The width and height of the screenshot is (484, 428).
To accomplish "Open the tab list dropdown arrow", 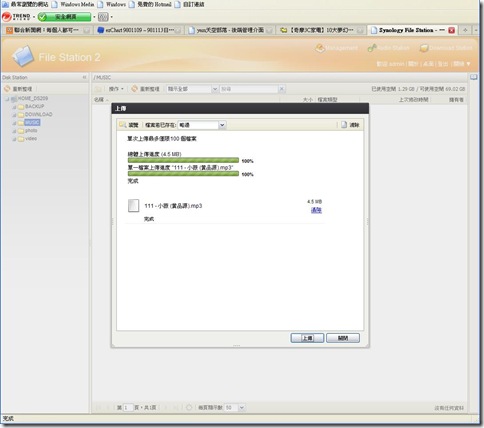I will 477,30.
